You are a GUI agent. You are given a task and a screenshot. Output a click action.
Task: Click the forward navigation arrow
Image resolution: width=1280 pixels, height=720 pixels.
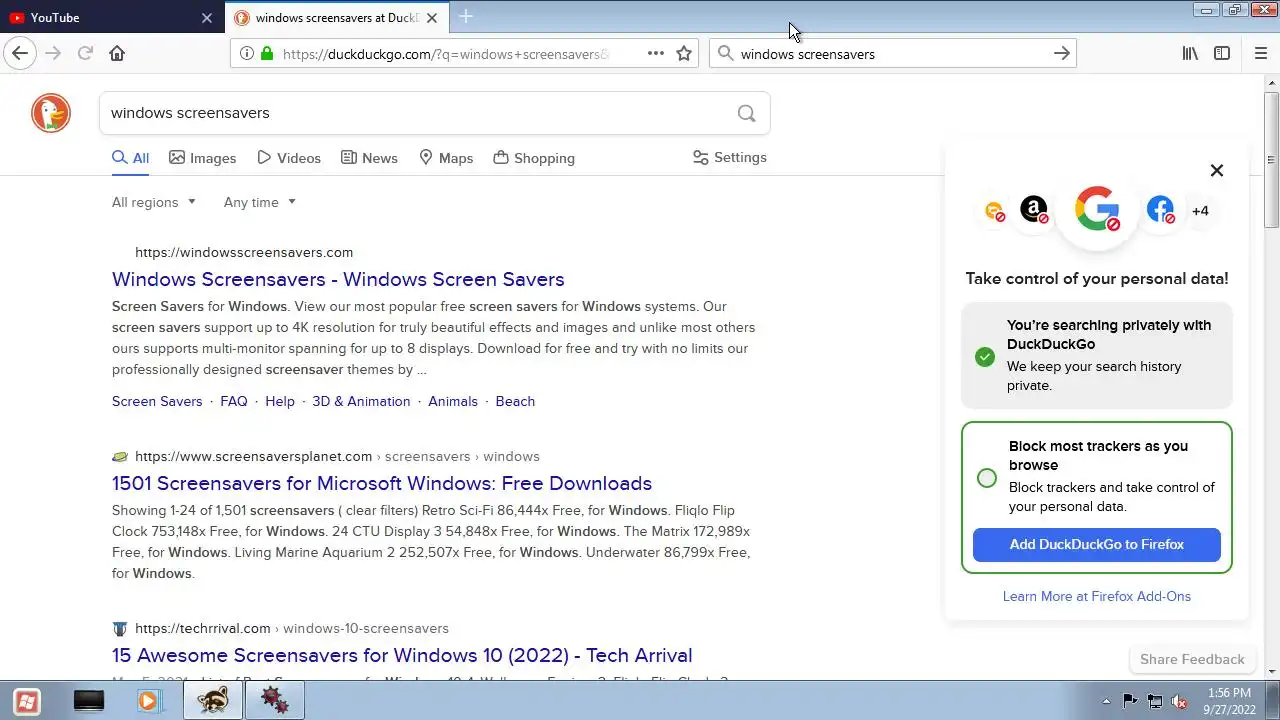pos(53,53)
